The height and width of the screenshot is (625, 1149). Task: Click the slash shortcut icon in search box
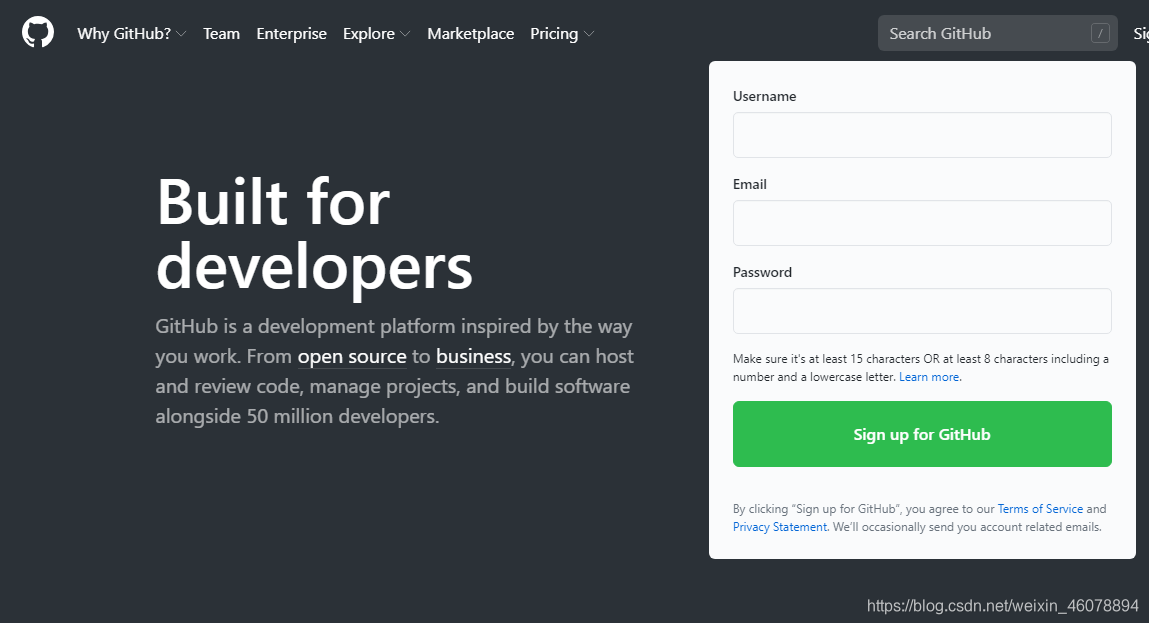[1100, 33]
